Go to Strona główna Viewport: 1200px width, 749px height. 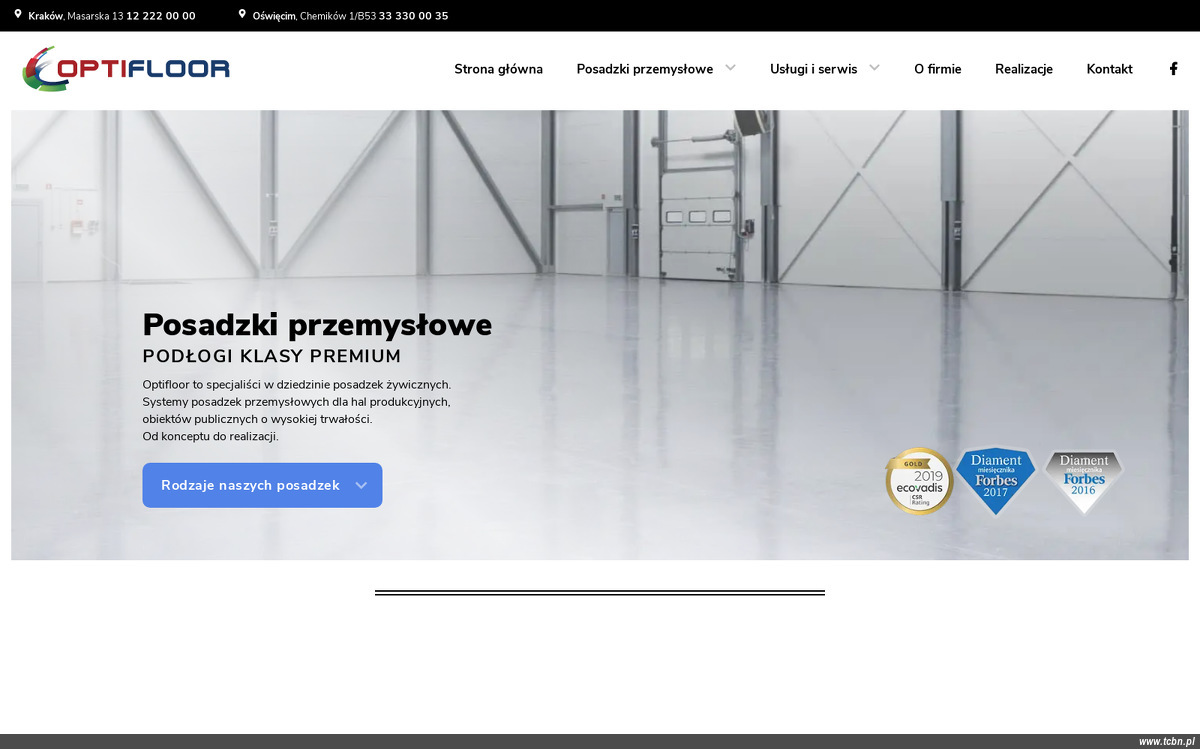[498, 69]
